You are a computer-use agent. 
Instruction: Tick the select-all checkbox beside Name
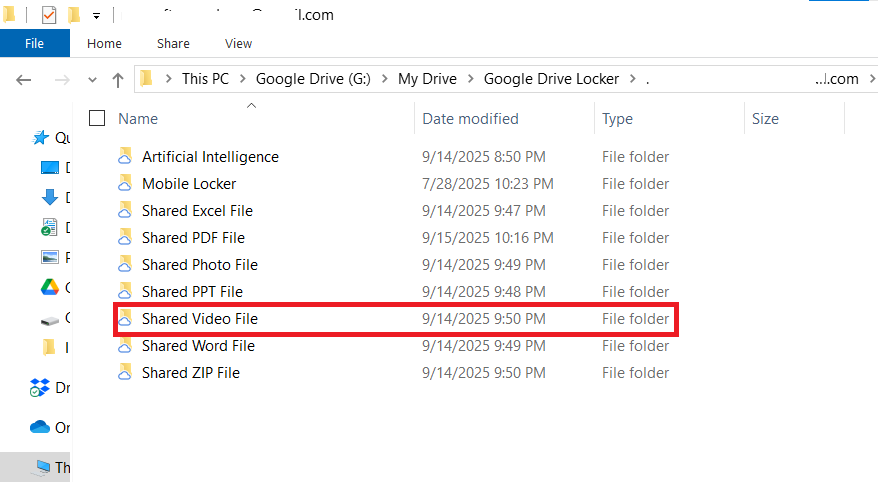[97, 118]
